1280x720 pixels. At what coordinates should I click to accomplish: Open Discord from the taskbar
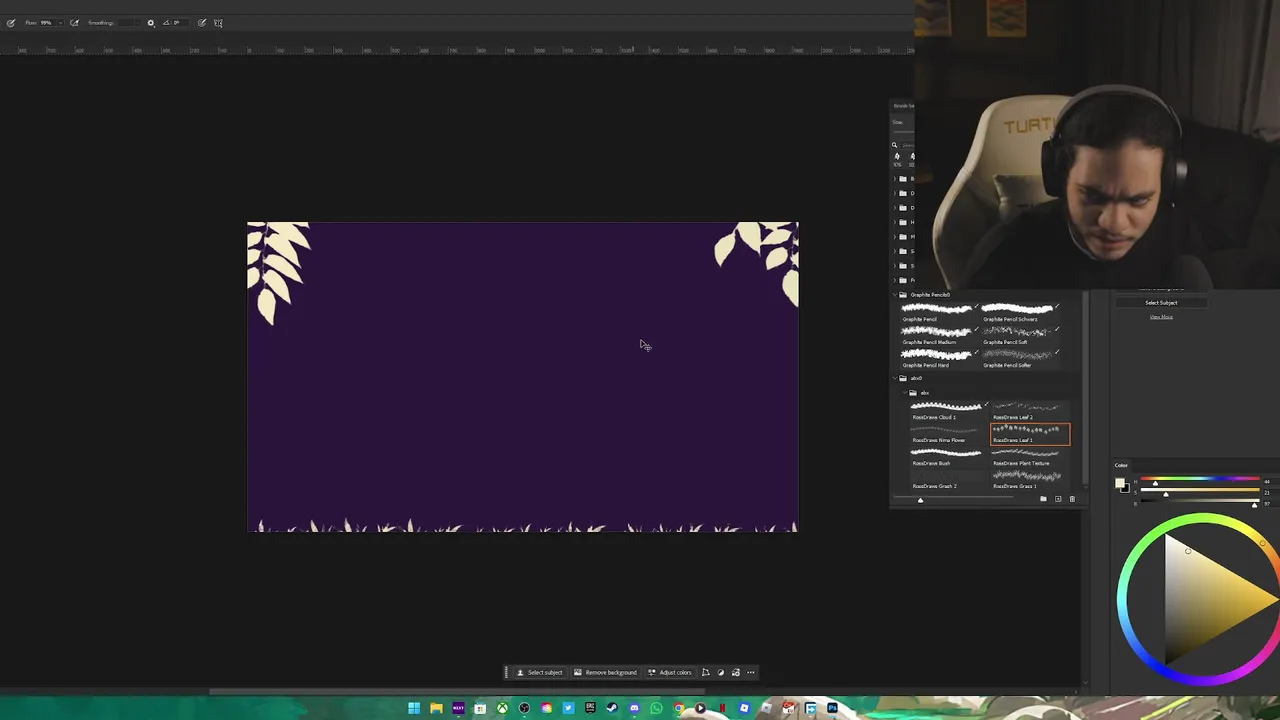click(634, 708)
